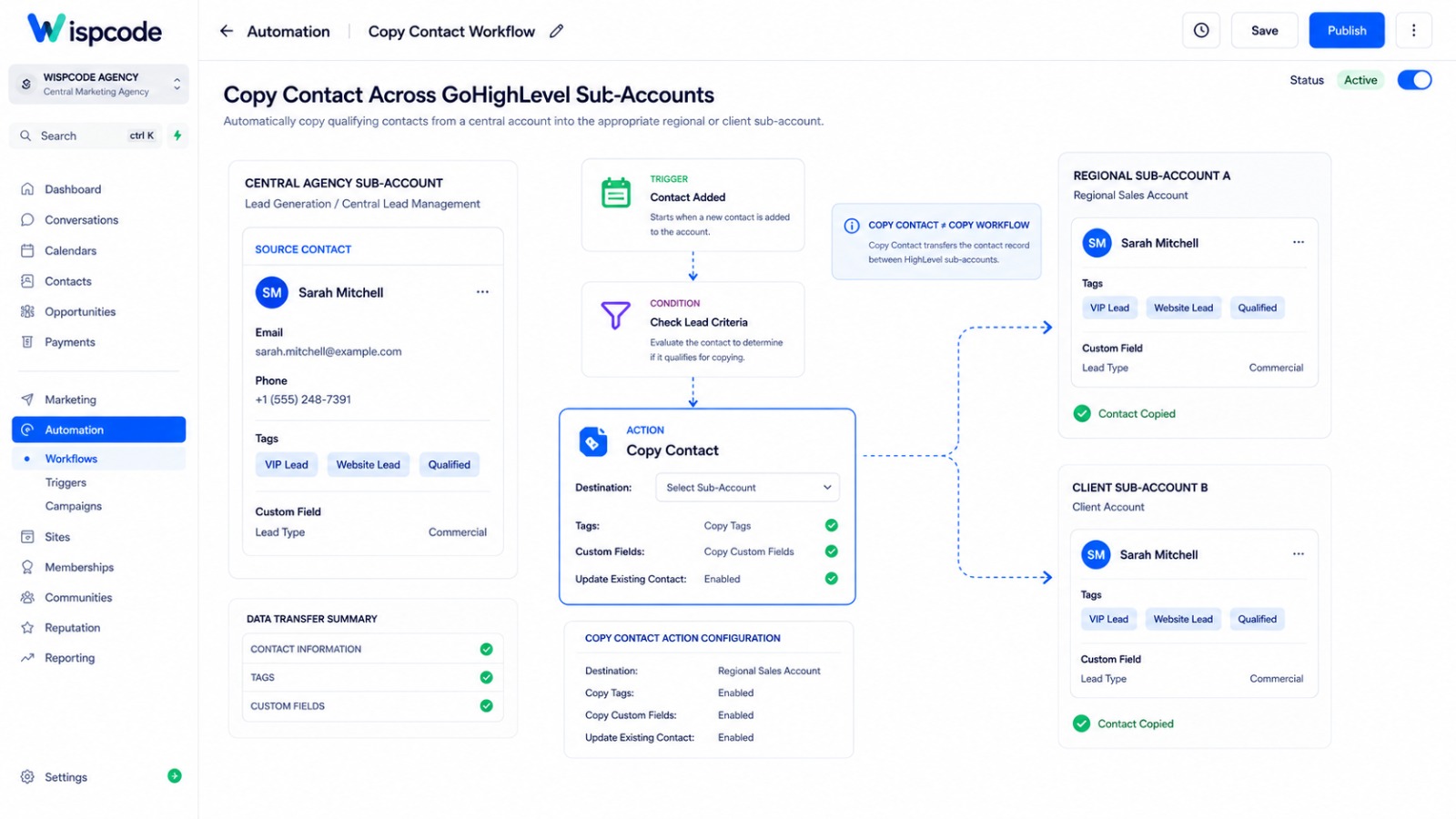The image size is (1456, 819).
Task: Click the Save button
Action: (x=1264, y=30)
